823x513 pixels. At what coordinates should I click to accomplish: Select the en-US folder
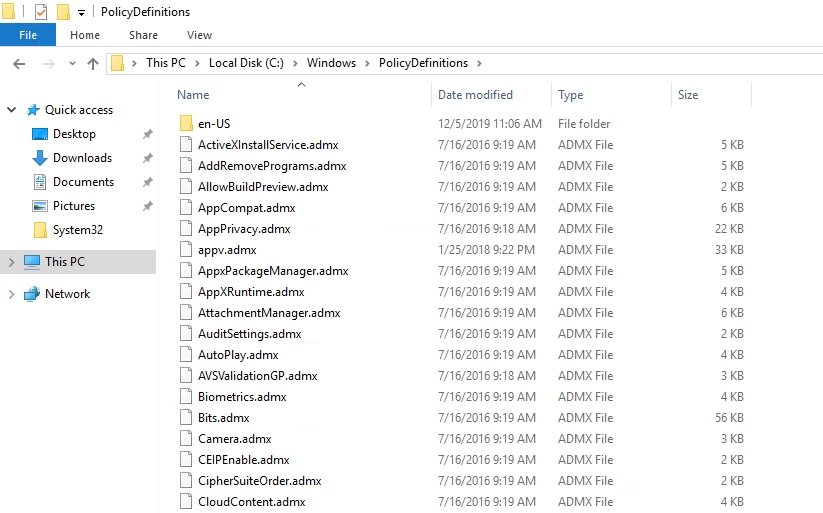(x=214, y=124)
